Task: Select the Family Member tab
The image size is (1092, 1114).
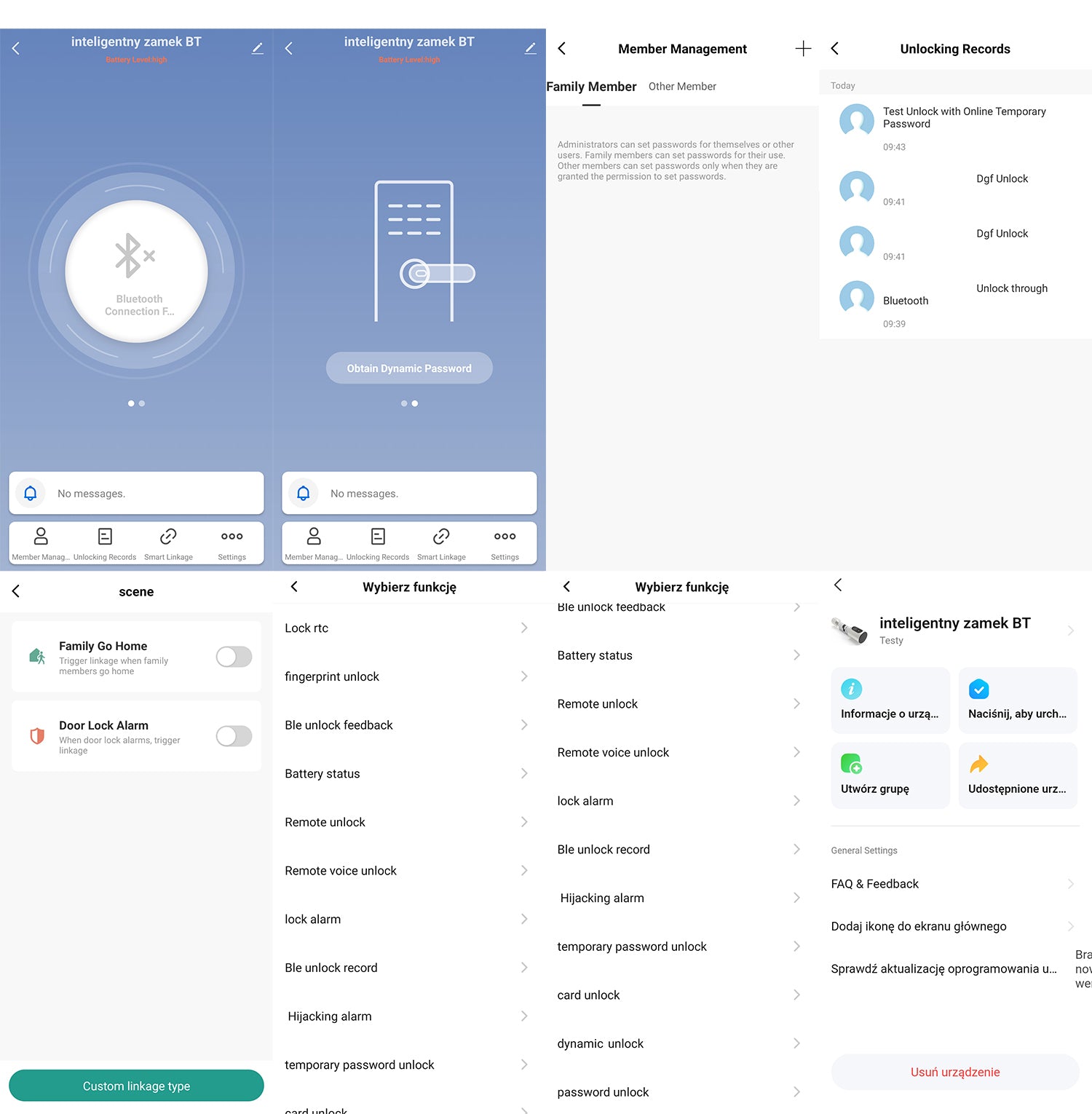Action: [591, 87]
